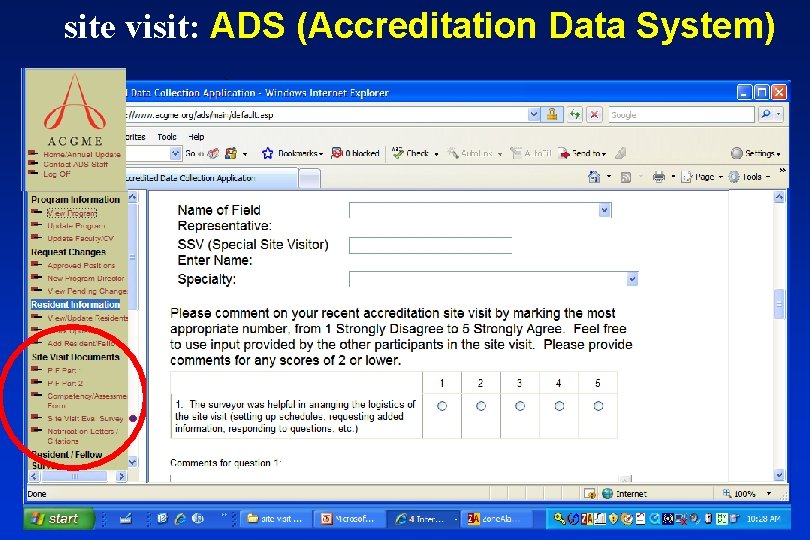Click the Update Faculty/CV link
Image resolution: width=810 pixels, height=540 pixels.
click(x=80, y=238)
